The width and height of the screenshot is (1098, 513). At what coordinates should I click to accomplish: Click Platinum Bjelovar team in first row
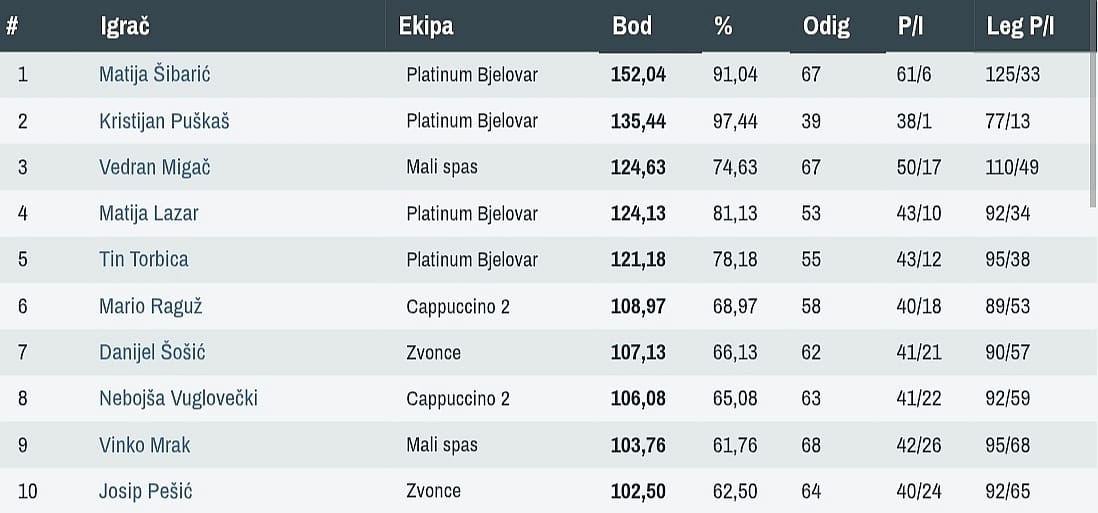(472, 75)
